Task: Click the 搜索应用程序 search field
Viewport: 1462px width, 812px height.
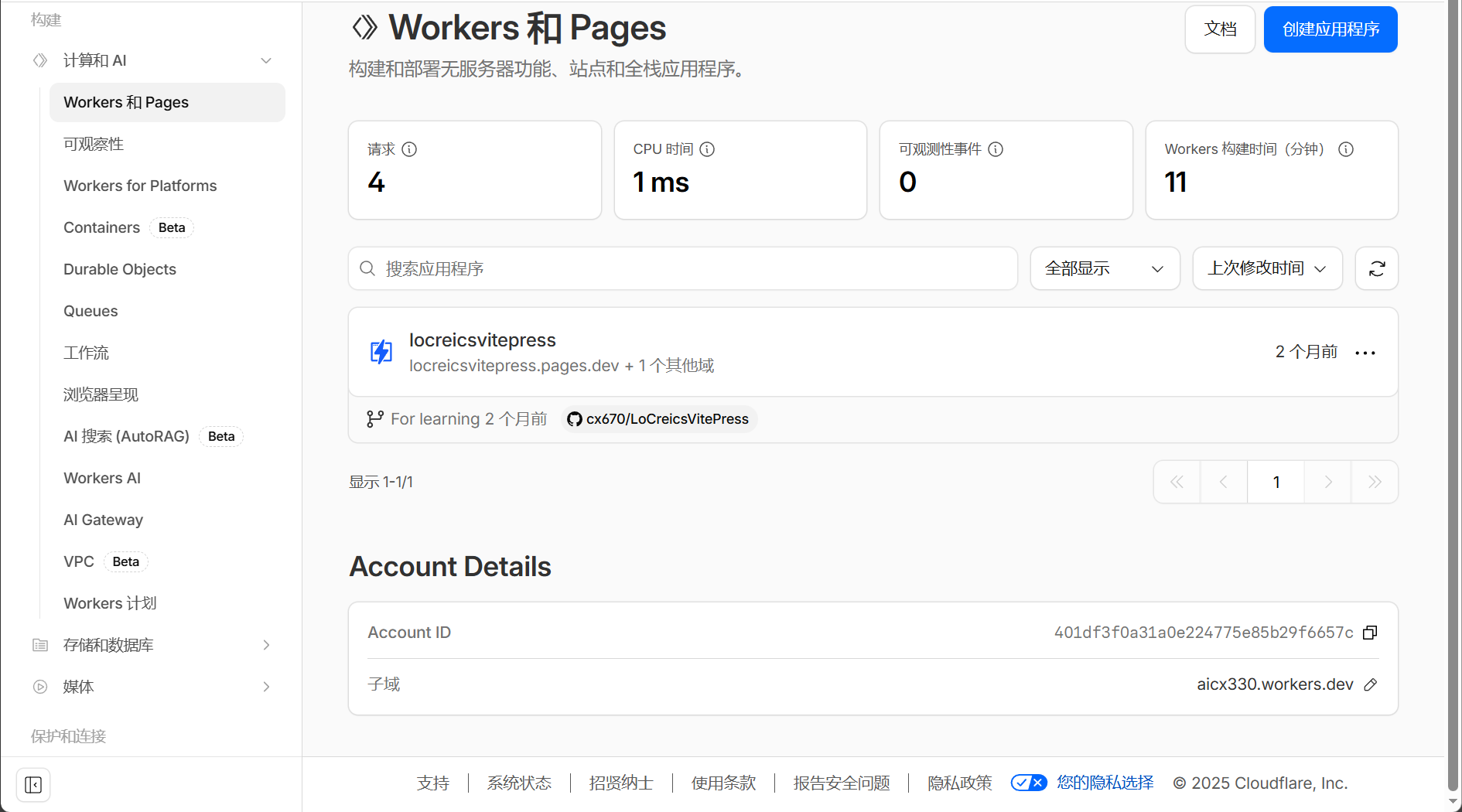Action: click(x=682, y=268)
